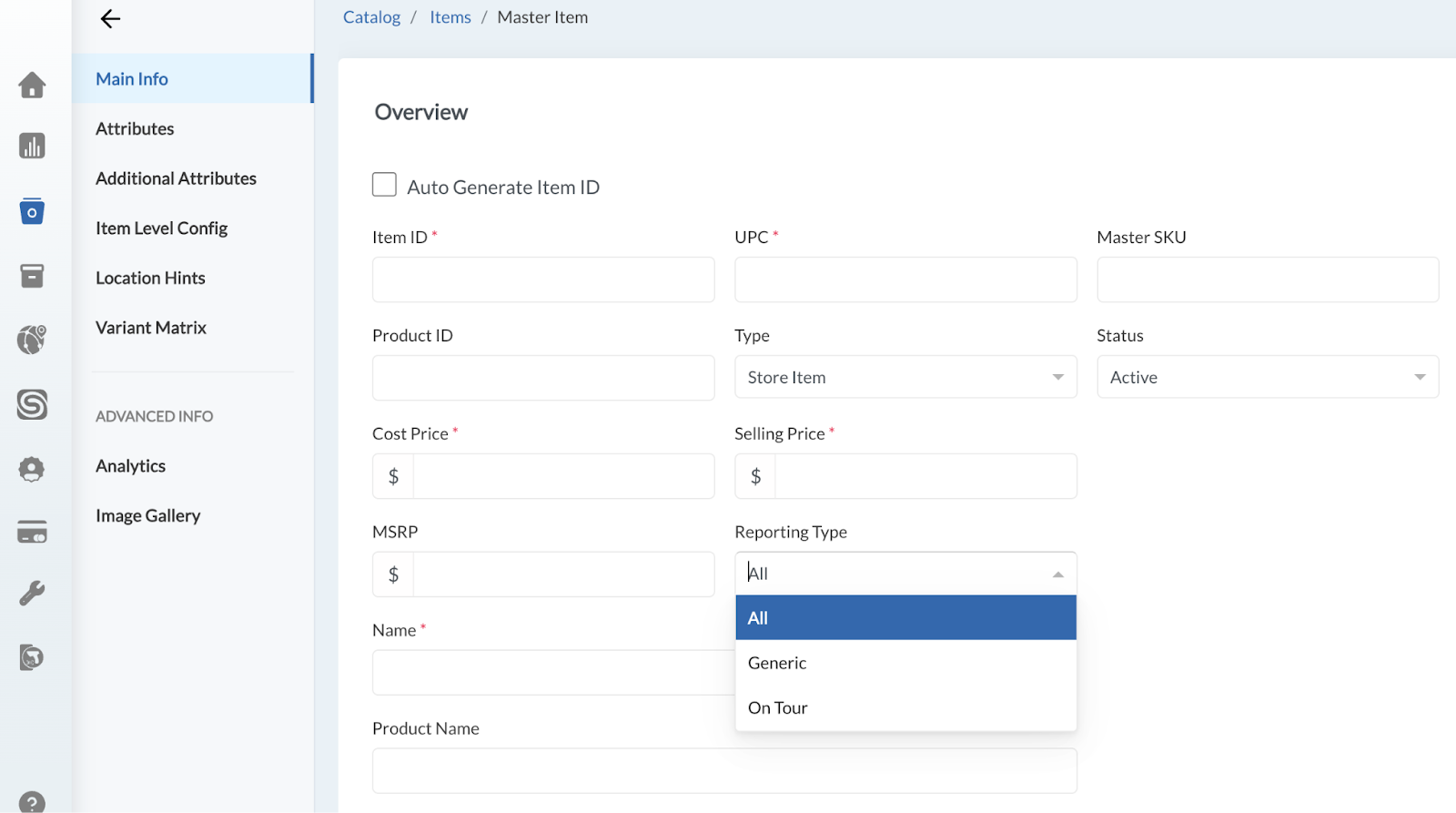Open the spiral S logo icon

[32, 404]
